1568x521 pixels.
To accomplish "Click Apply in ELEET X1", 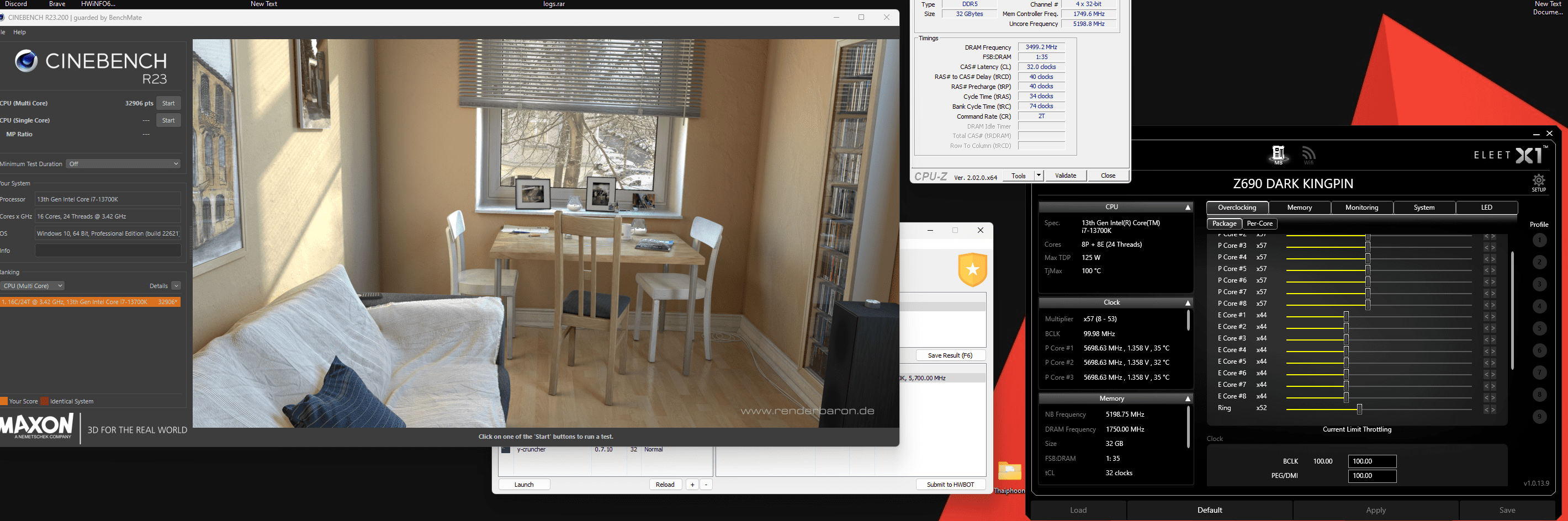I will click(x=1376, y=510).
